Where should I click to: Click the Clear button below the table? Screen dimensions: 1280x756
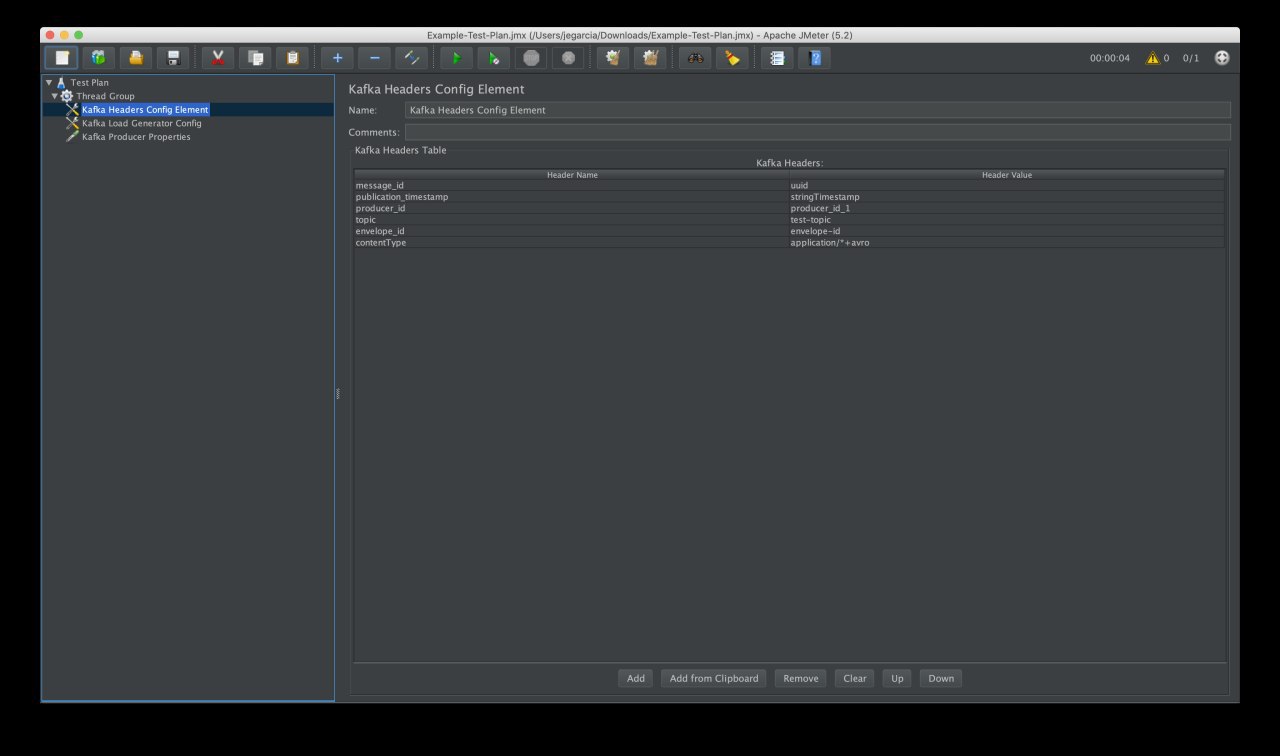point(855,678)
